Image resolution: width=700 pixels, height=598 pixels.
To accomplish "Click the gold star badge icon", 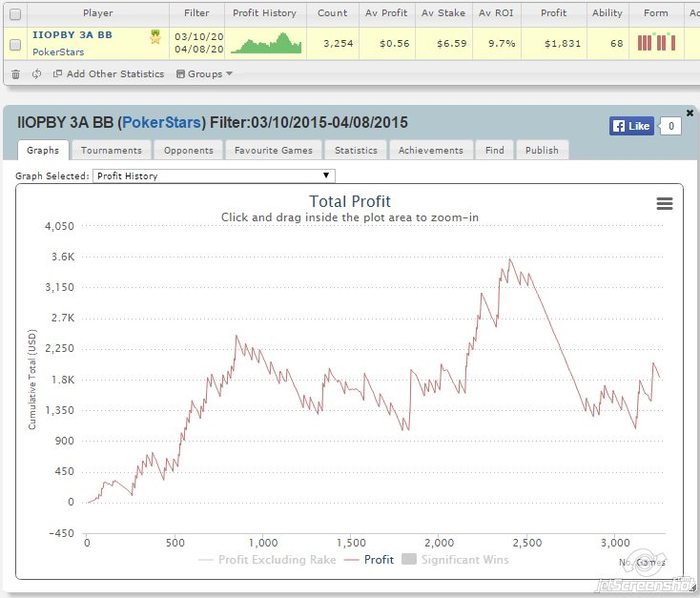I will 155,37.
